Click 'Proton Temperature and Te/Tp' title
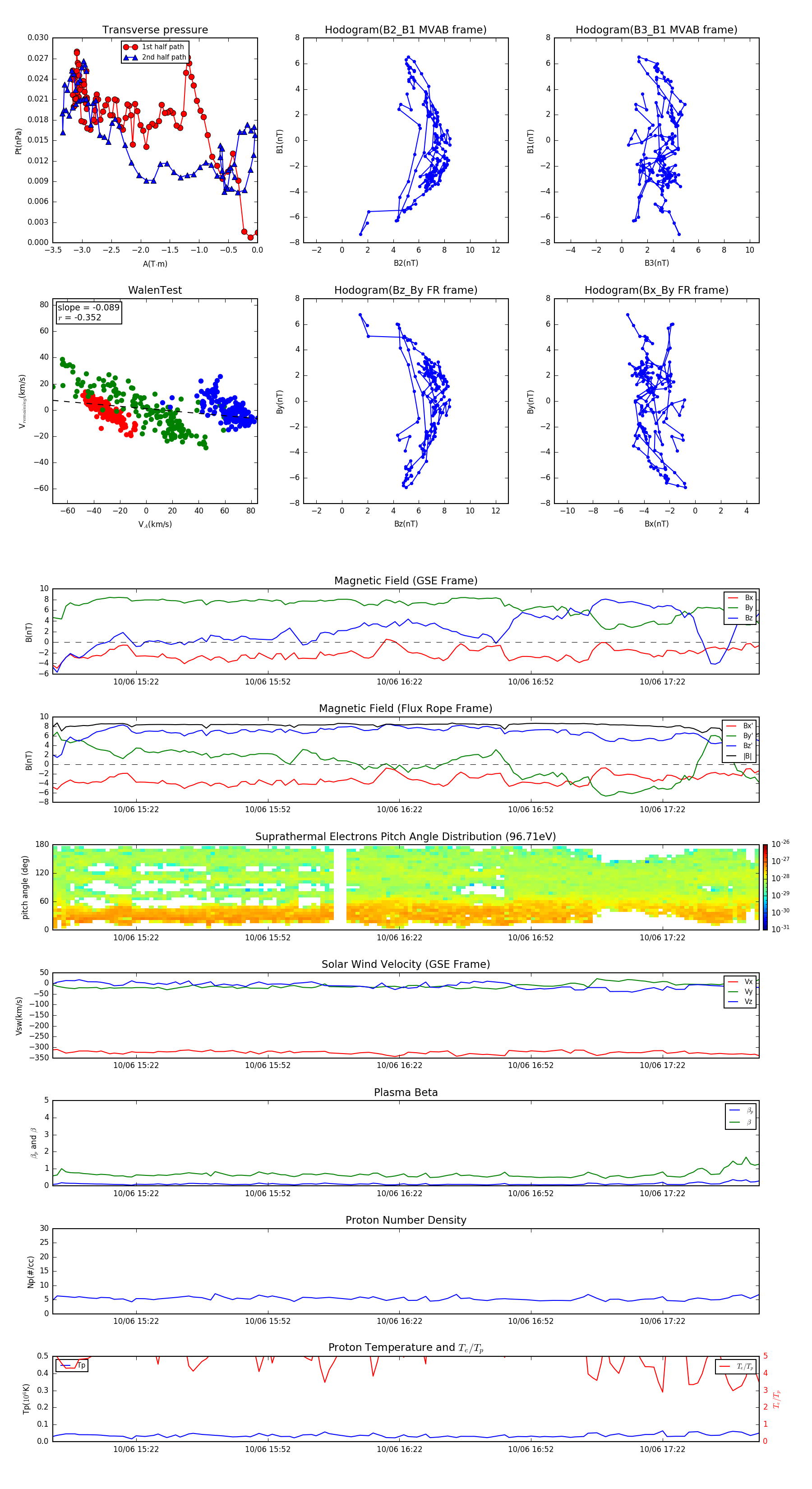This screenshot has width=812, height=1489. (x=406, y=1348)
